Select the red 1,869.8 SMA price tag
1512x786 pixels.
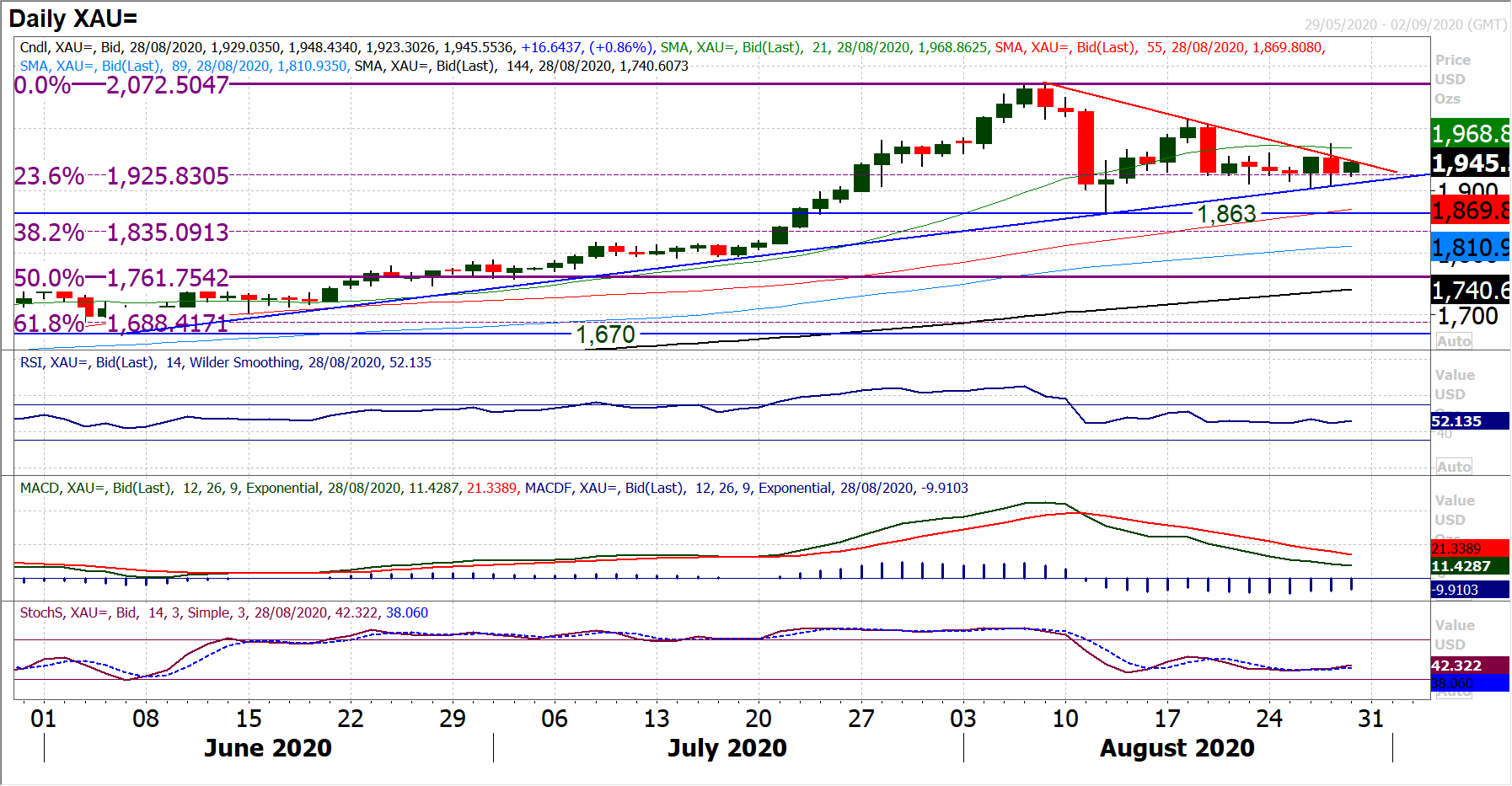click(x=1470, y=210)
